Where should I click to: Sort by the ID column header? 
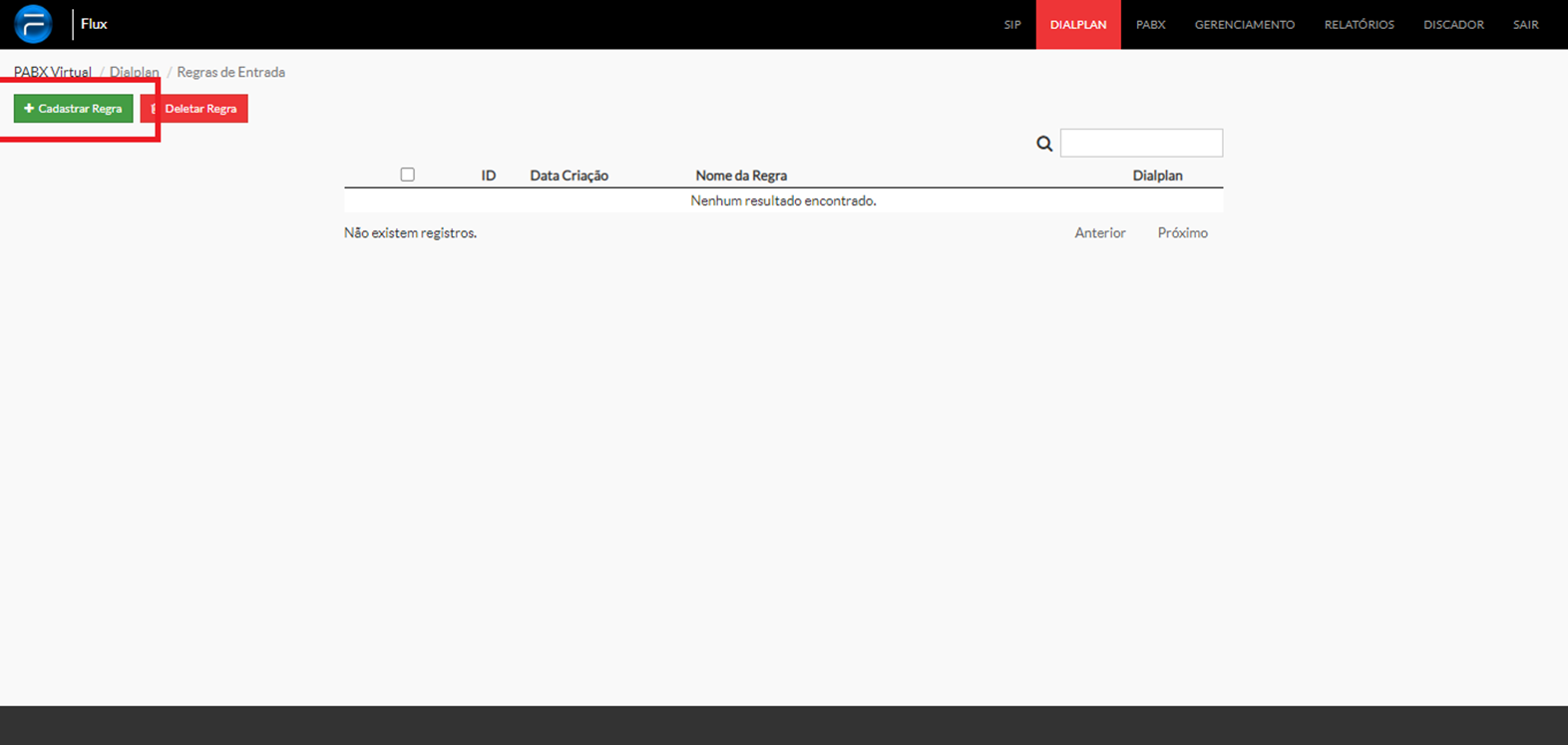(x=489, y=176)
